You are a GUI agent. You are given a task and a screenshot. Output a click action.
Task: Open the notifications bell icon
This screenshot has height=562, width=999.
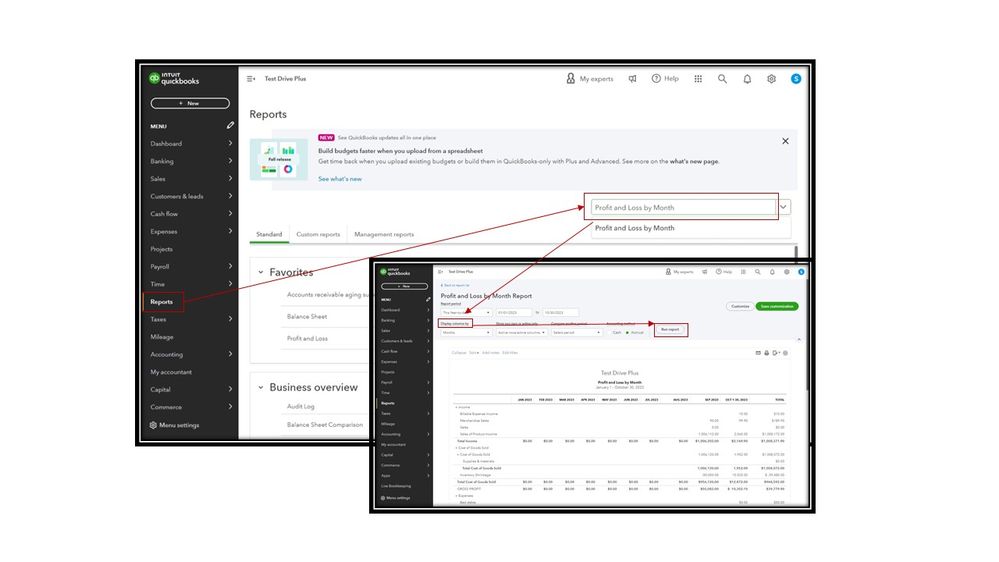(x=747, y=79)
